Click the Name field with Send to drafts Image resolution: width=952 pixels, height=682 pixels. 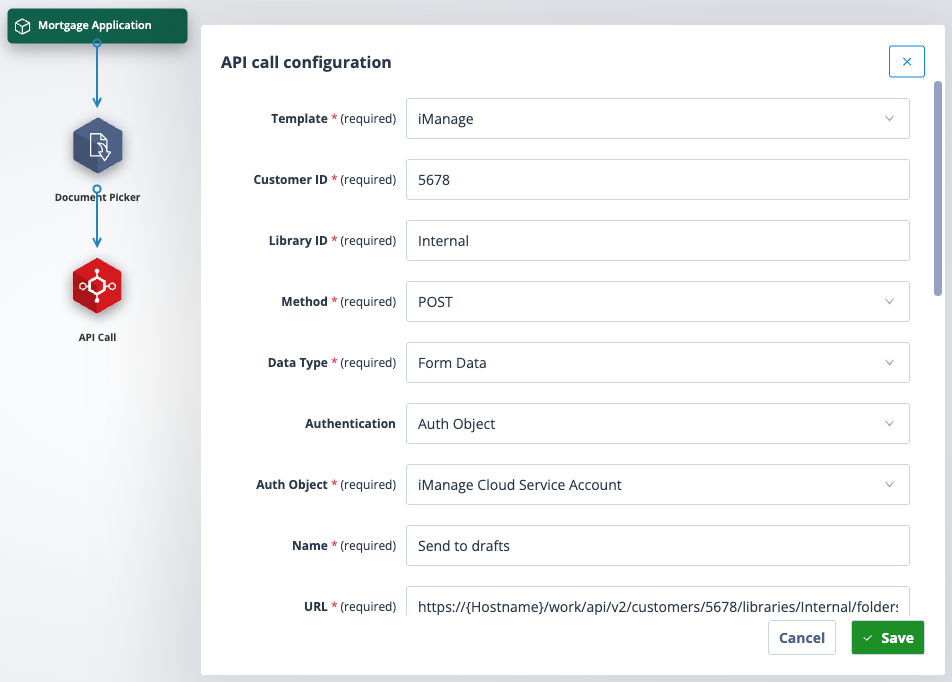click(658, 545)
